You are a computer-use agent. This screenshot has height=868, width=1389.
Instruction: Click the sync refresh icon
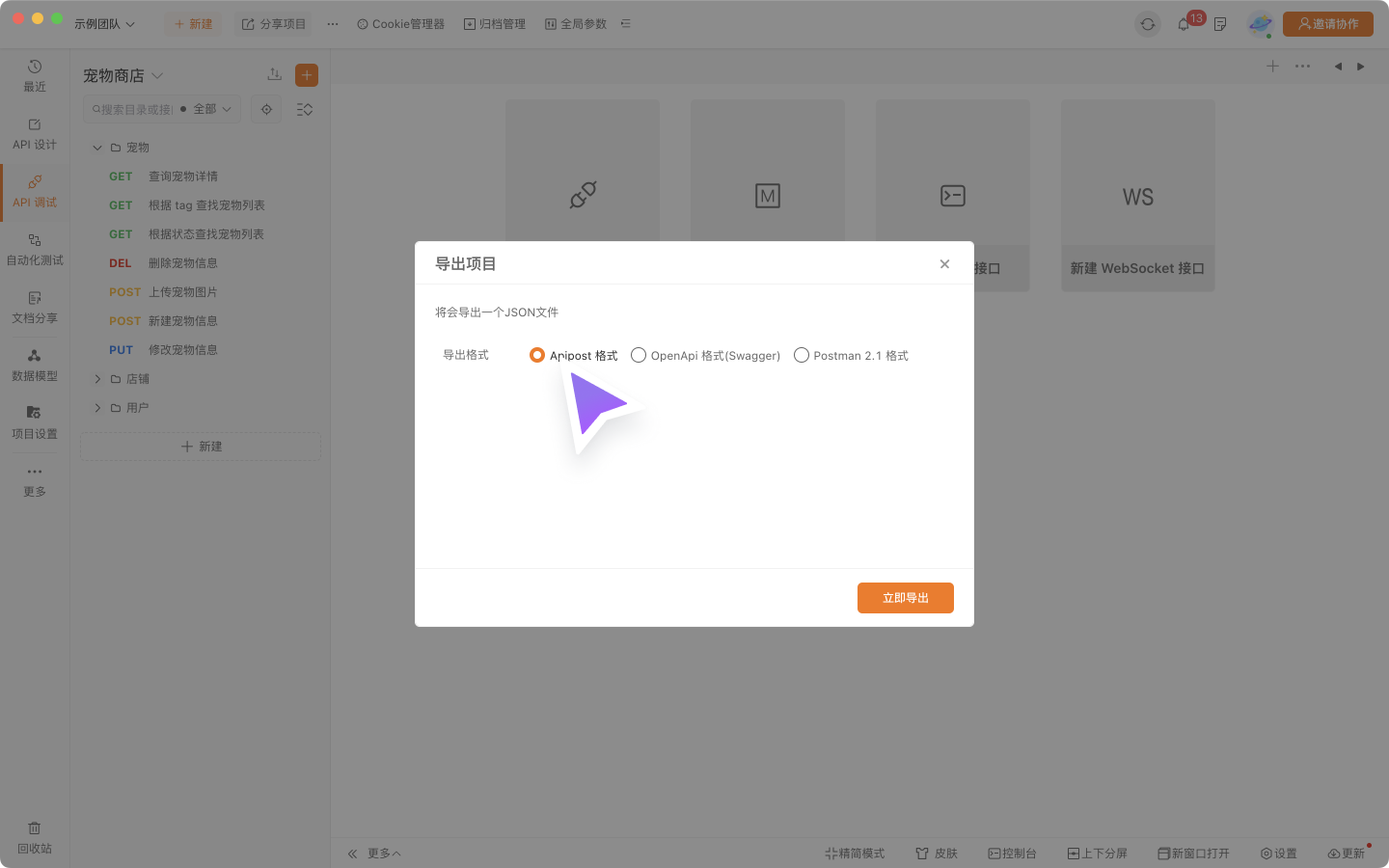pyautogui.click(x=1147, y=24)
